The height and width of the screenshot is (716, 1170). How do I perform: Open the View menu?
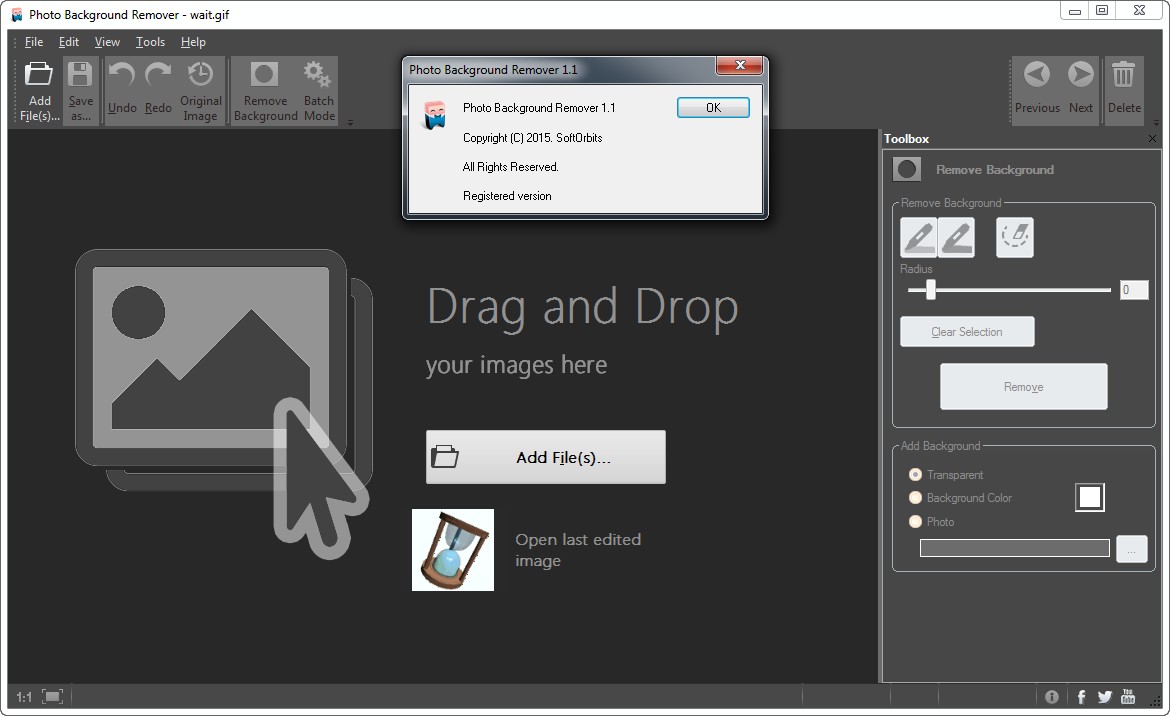pyautogui.click(x=107, y=42)
